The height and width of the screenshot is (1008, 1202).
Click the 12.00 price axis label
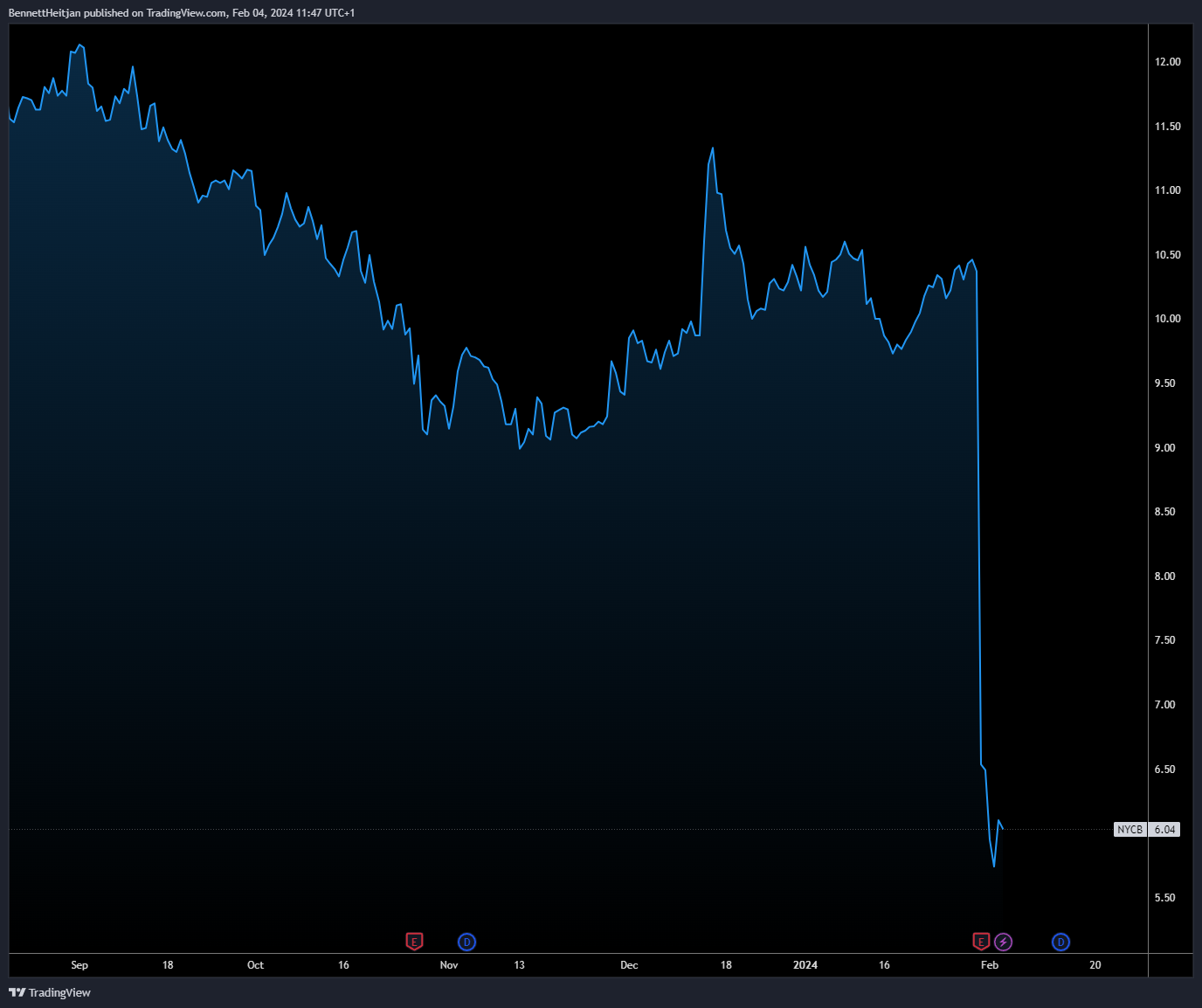tap(1167, 62)
